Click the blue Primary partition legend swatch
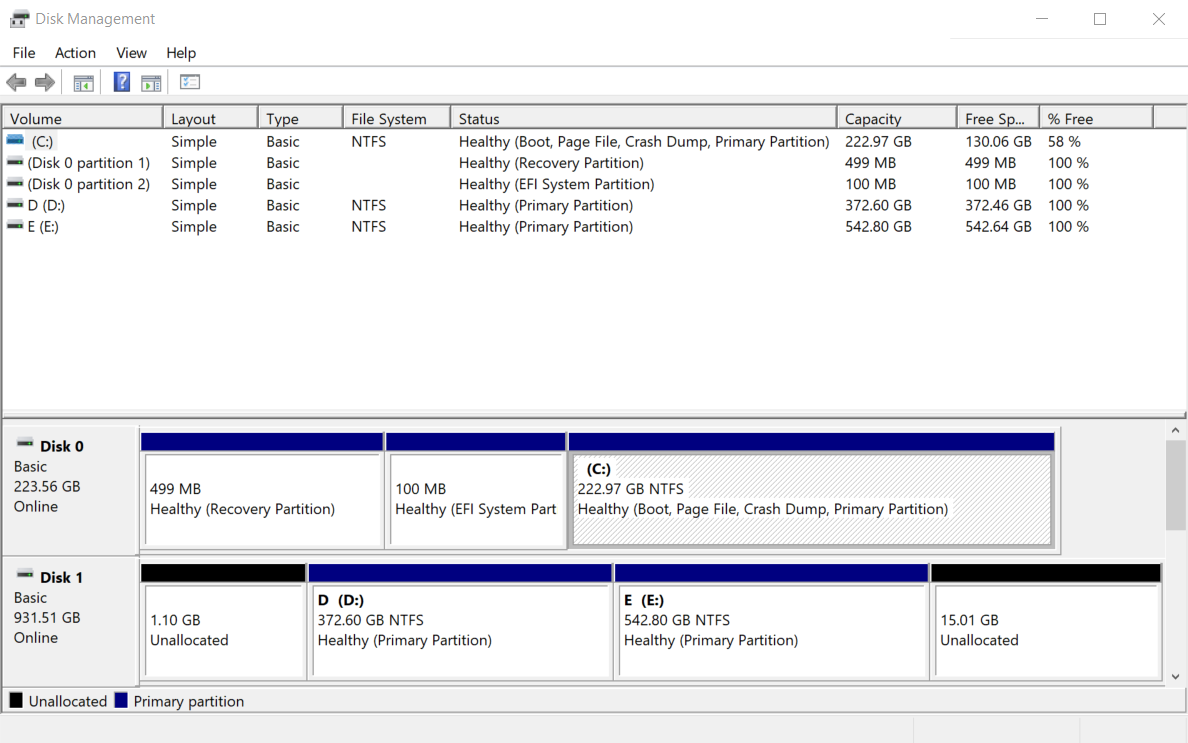Viewport: 1188px width, 743px height. [120, 700]
